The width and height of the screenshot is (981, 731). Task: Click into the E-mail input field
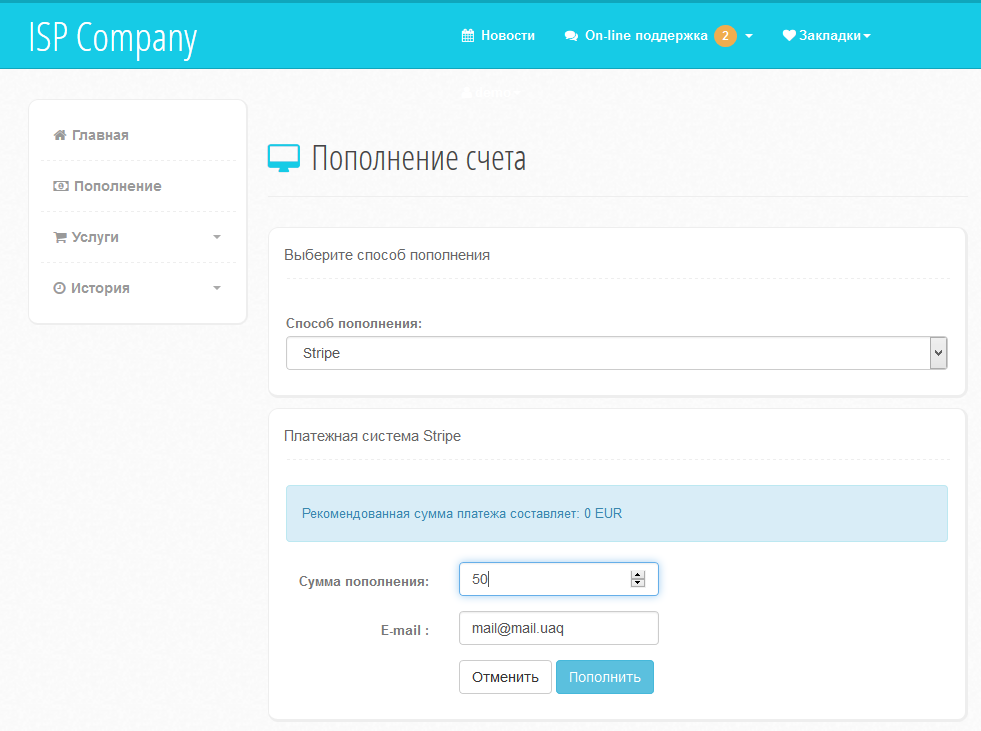pos(558,628)
